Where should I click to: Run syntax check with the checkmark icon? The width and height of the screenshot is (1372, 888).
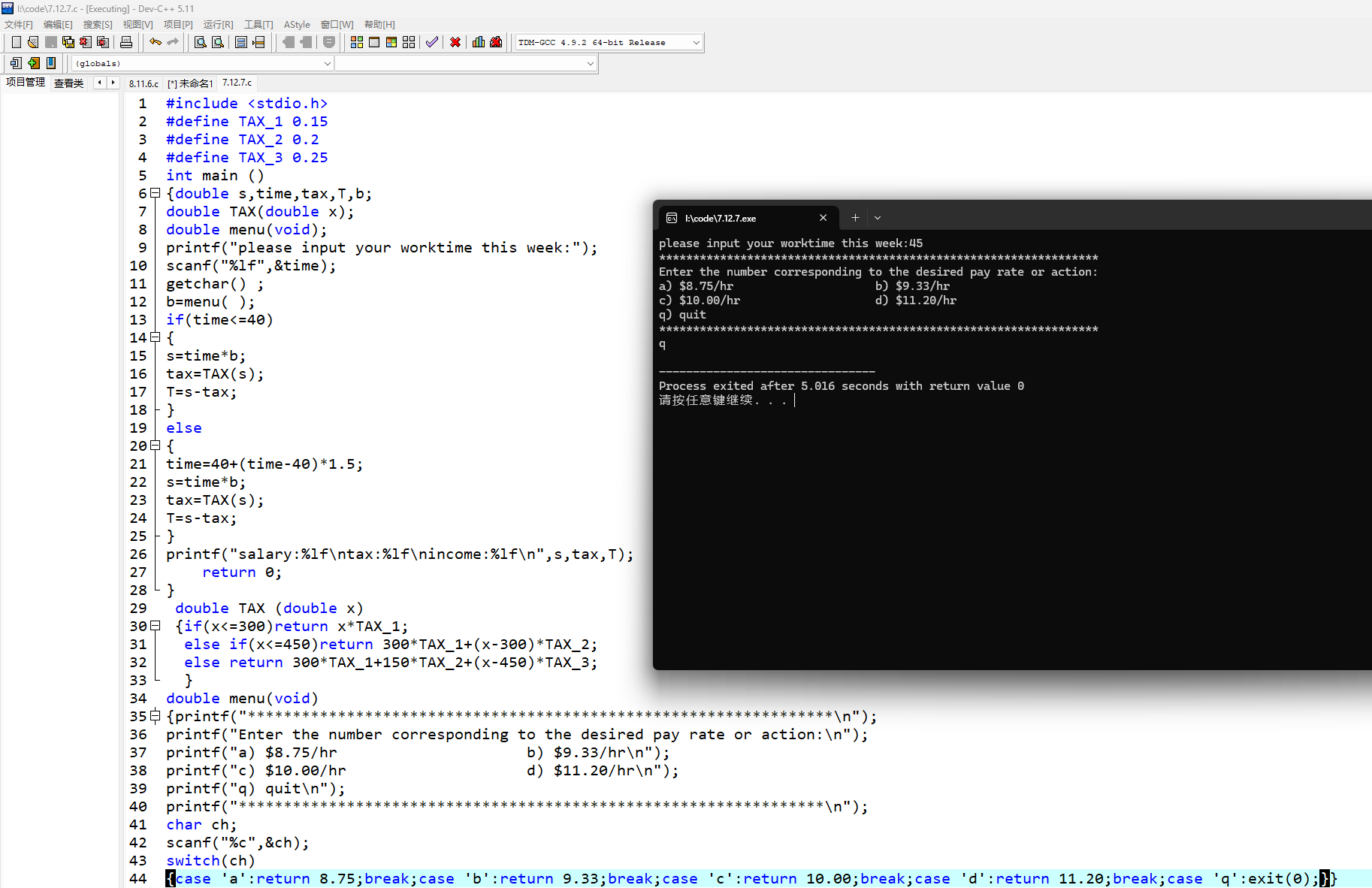(x=432, y=42)
